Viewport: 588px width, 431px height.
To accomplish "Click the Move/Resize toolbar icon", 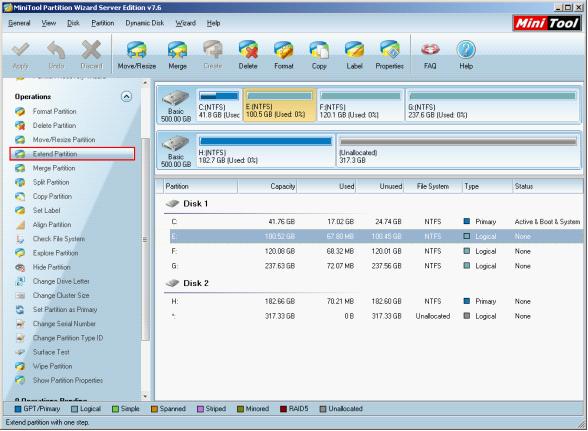I will [136, 50].
